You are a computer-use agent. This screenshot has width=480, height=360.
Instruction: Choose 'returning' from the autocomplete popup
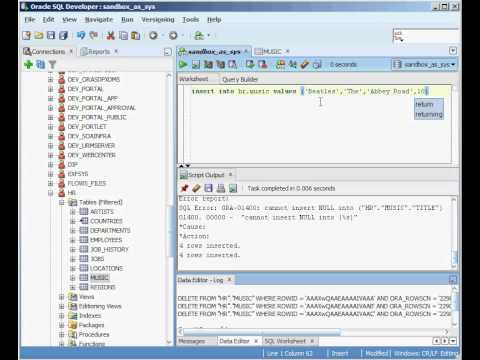(x=429, y=114)
